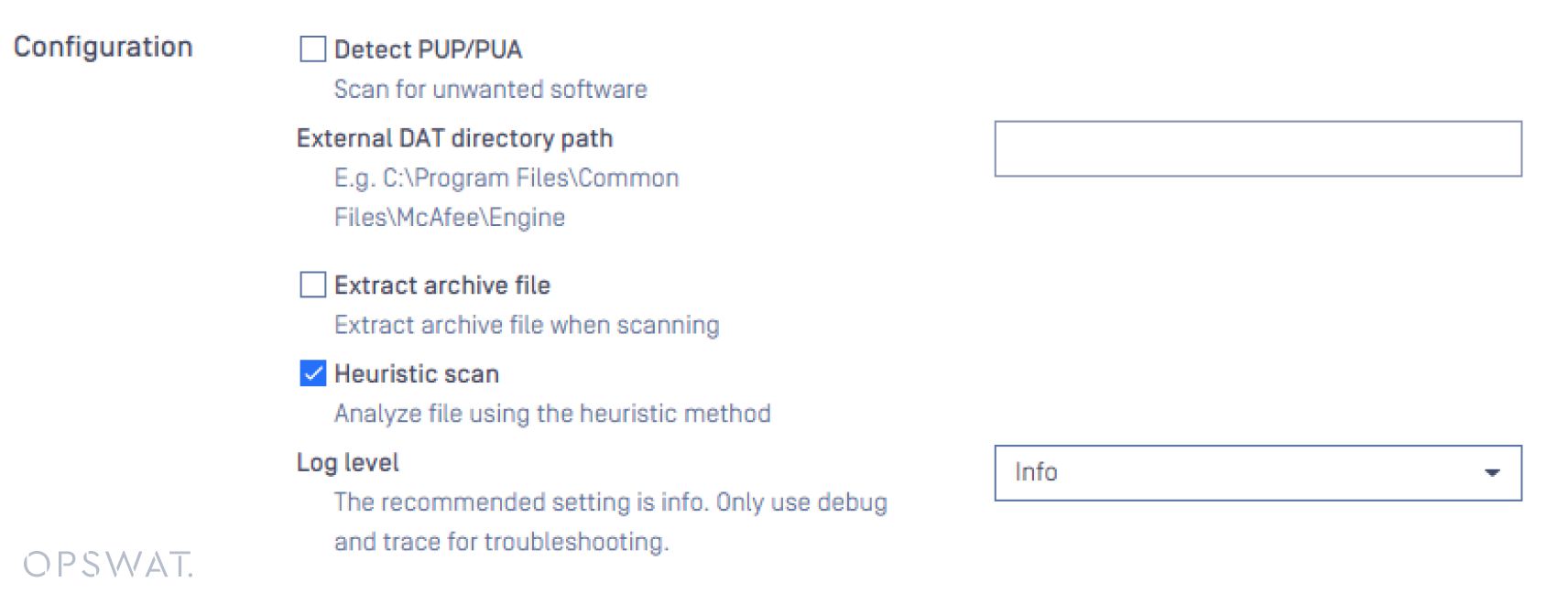Click the Detect PUP/PUA label text
Viewport: 1568px width, 604px height.
[428, 49]
